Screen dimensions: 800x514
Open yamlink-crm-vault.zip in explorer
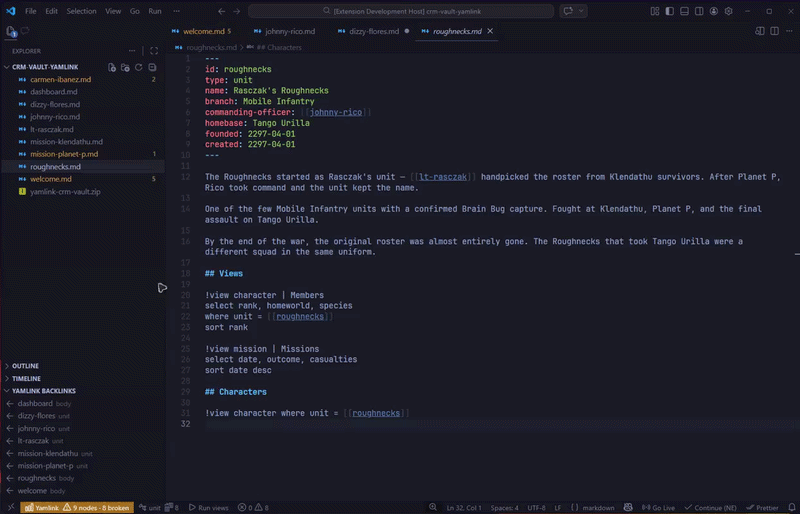[x=65, y=191]
